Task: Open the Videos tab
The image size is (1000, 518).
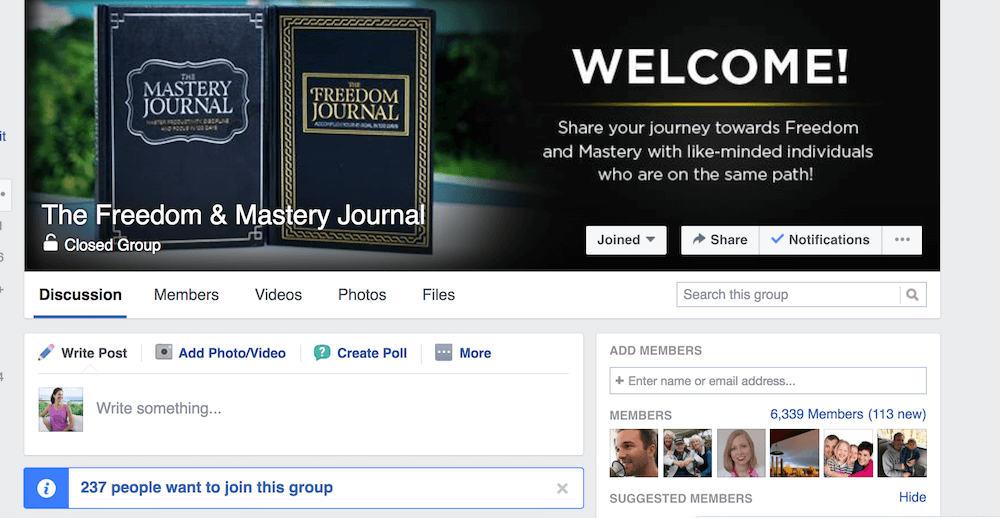Action: (279, 295)
